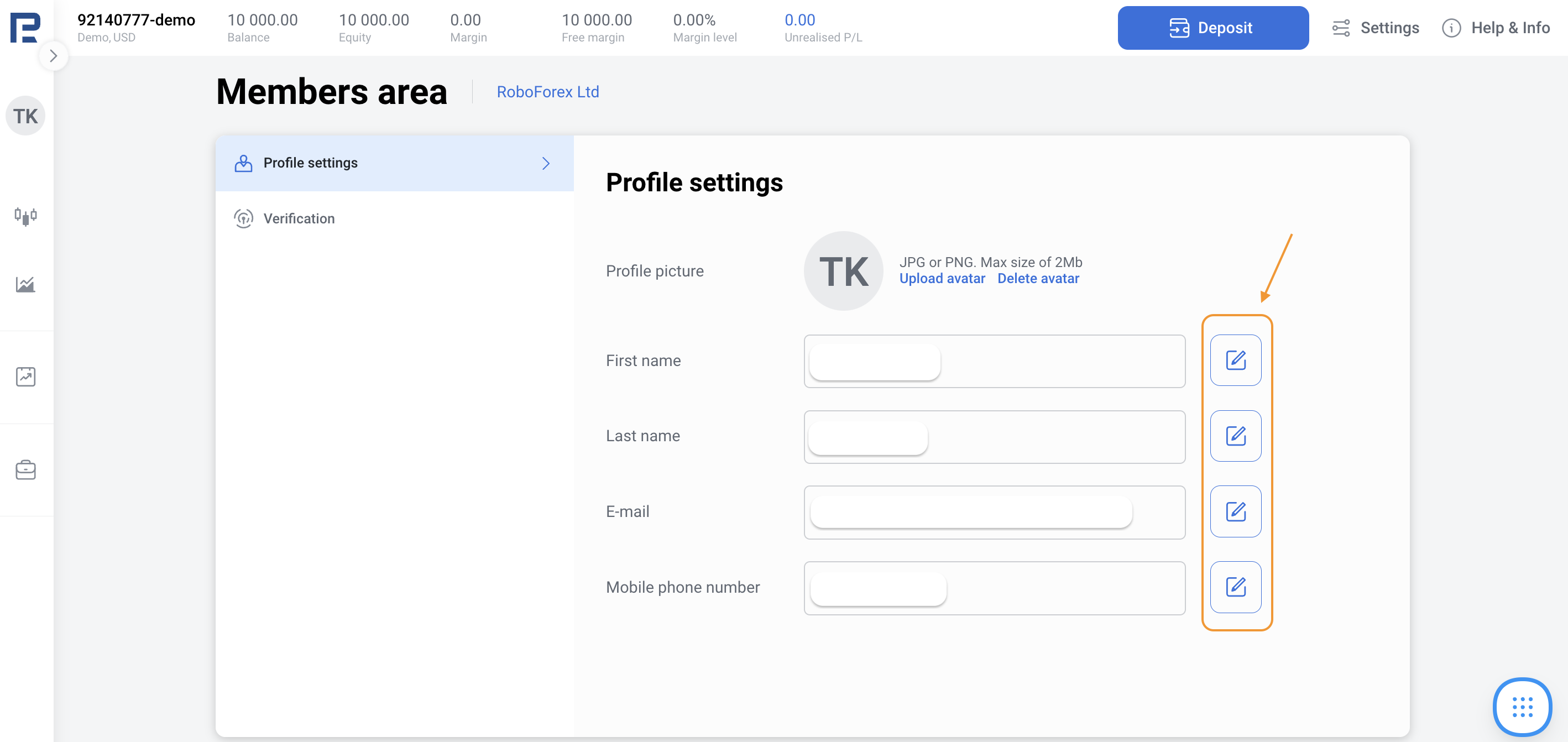Screen dimensions: 1568x742
Task: Select the Profile settings menu item
Action: point(310,163)
